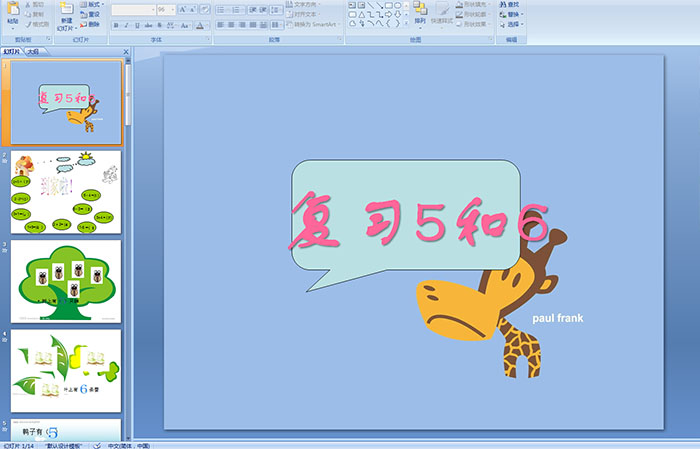Switch to the Outline (大纲) pane tab
This screenshot has width=700, height=449.
pyautogui.click(x=33, y=52)
